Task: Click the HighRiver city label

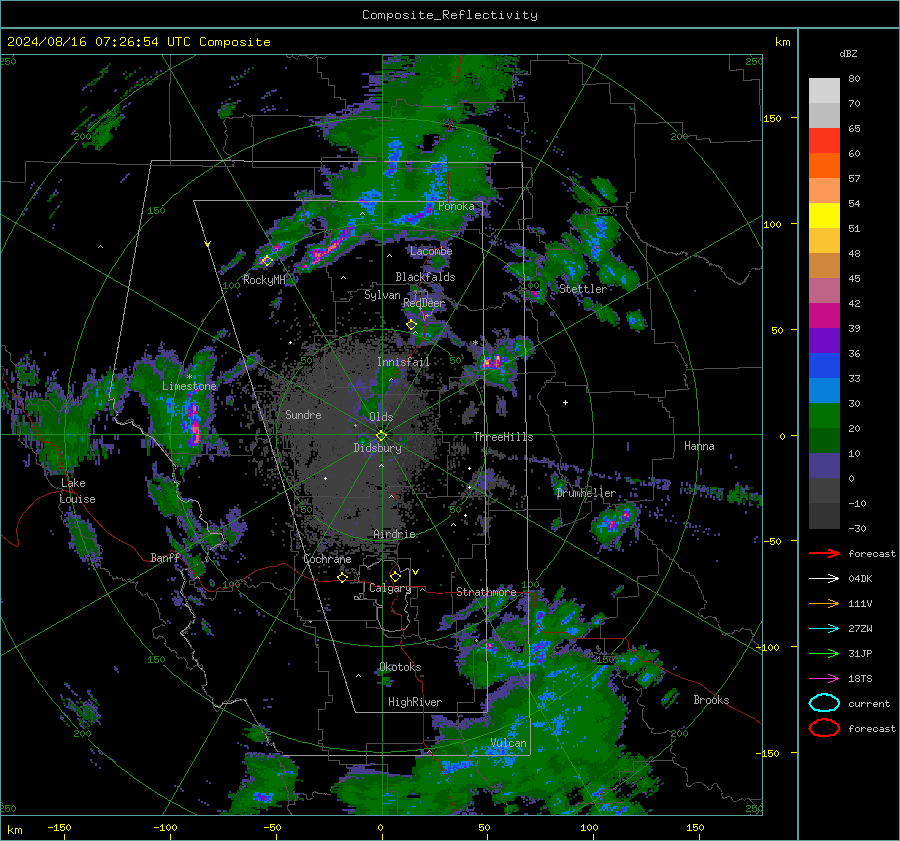Action: pyautogui.click(x=415, y=702)
